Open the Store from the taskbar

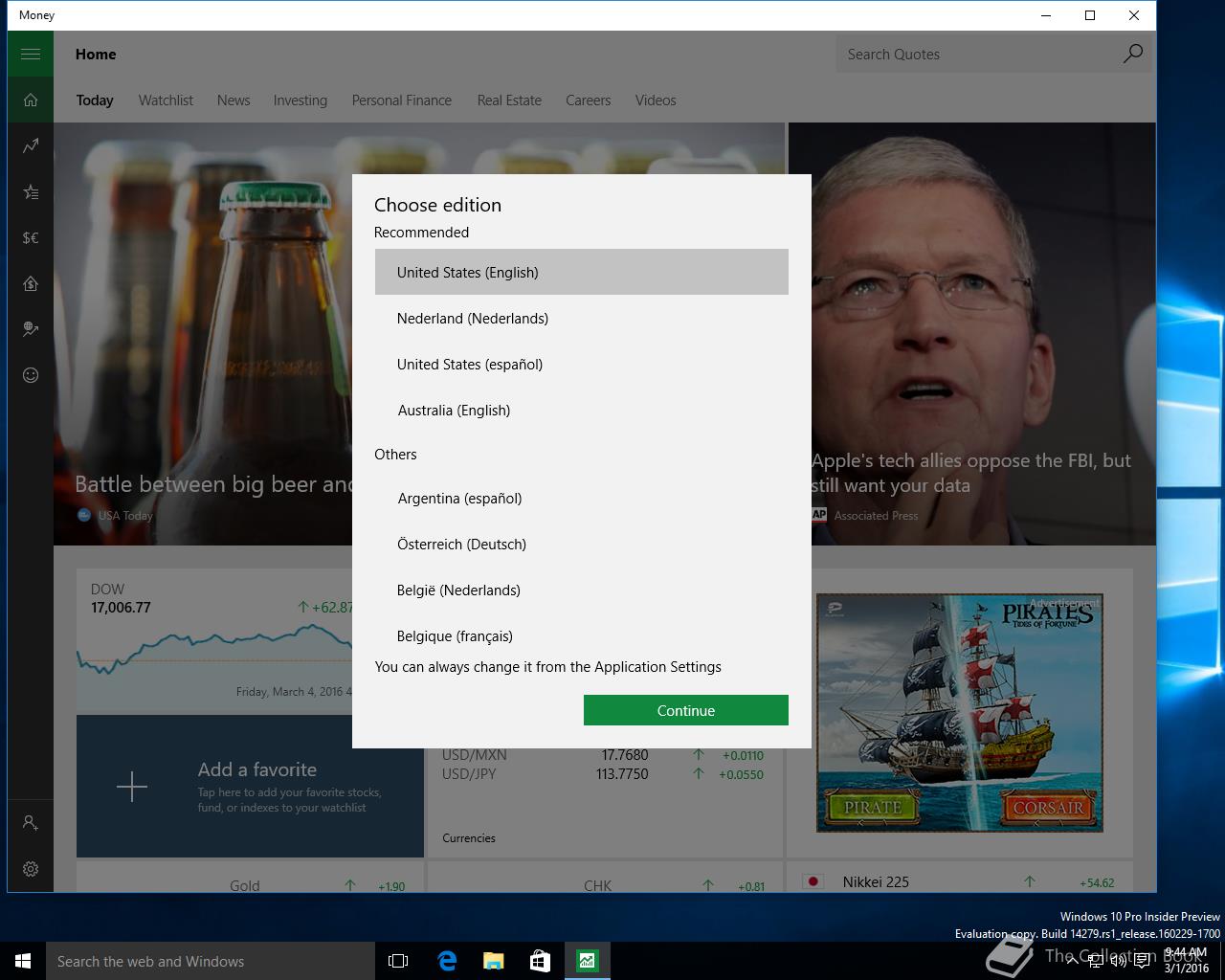(540, 961)
